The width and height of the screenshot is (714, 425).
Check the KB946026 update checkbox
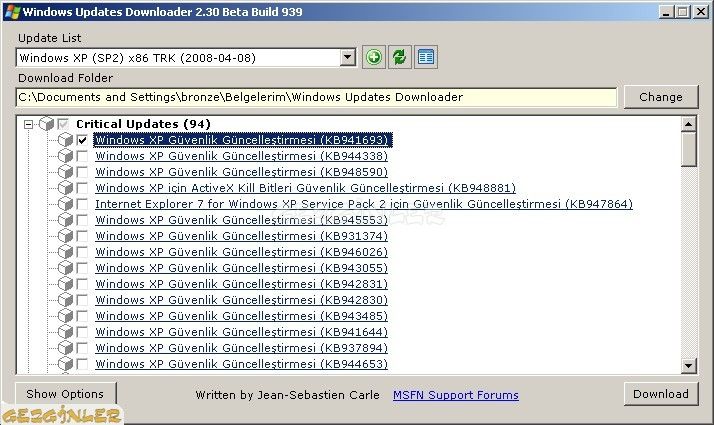[82, 251]
